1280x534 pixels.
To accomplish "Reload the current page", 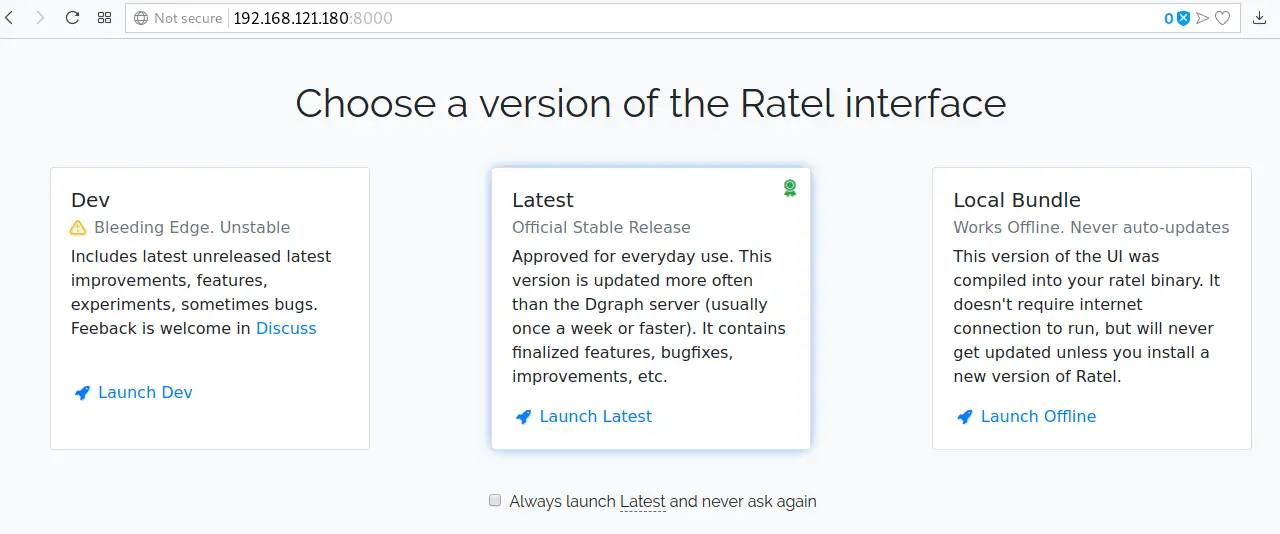I will pos(72,18).
